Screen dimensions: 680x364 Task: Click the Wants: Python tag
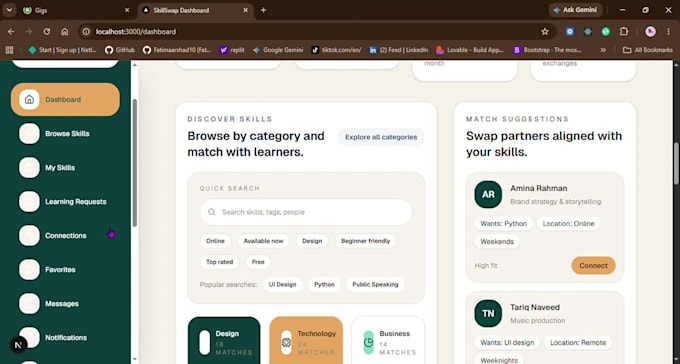point(503,224)
